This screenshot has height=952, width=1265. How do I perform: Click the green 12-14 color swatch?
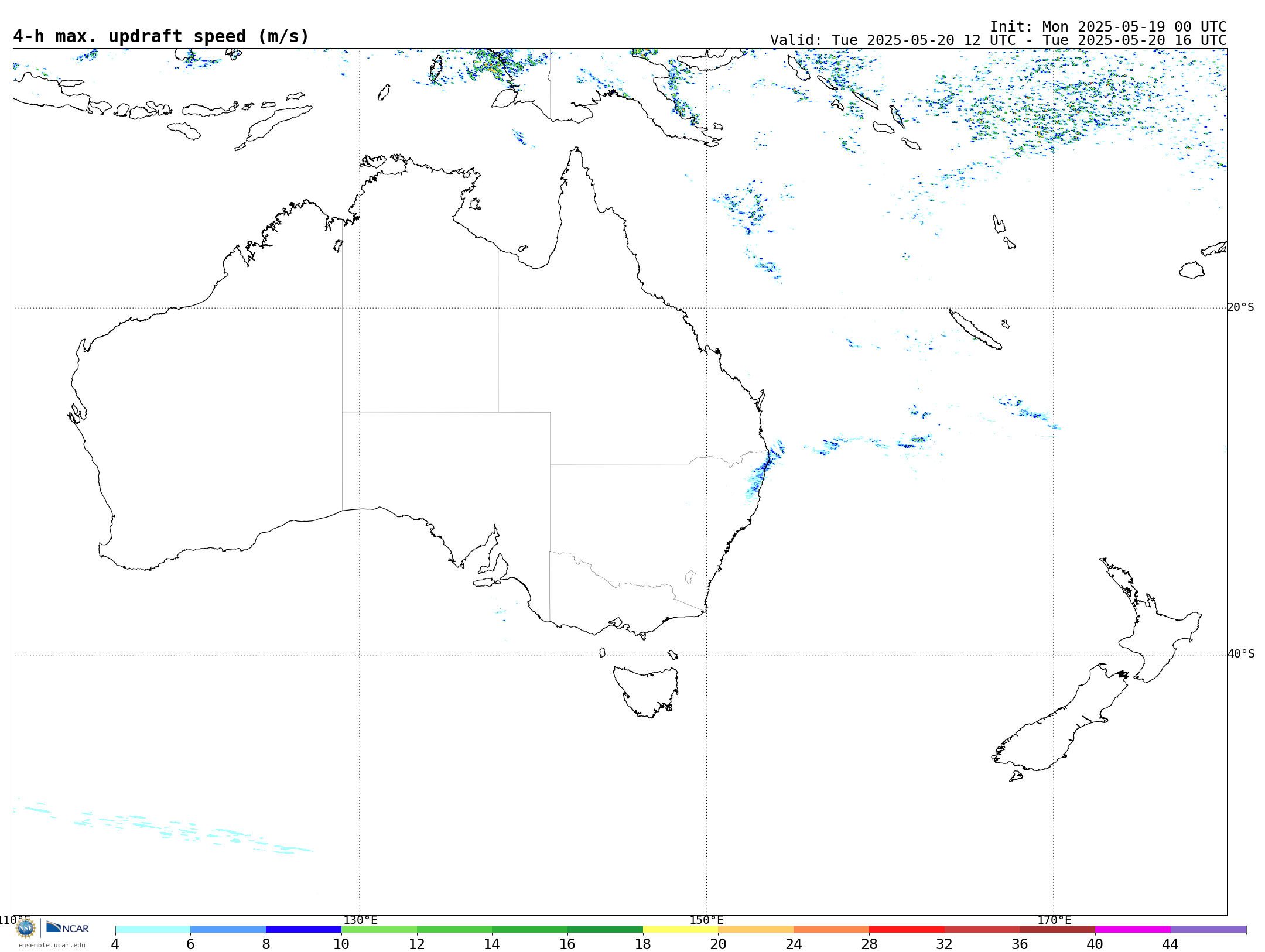click(454, 929)
